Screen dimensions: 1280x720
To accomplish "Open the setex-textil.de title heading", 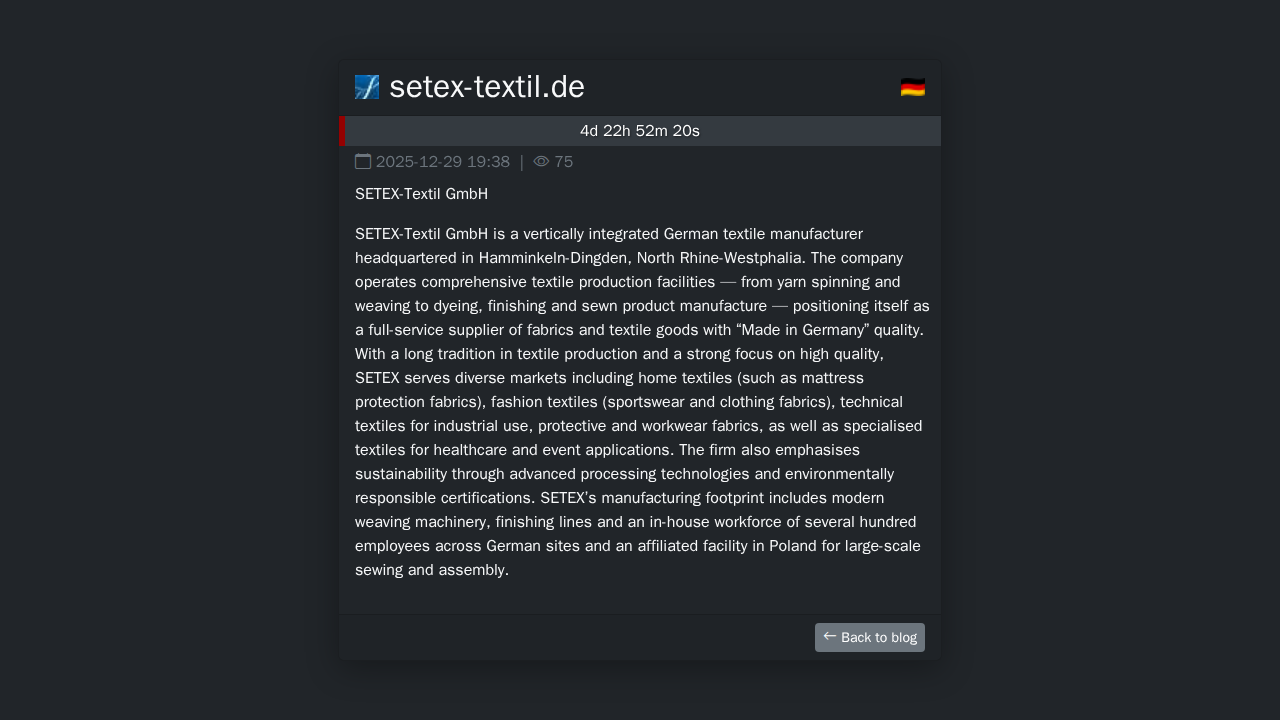I will [x=486, y=87].
